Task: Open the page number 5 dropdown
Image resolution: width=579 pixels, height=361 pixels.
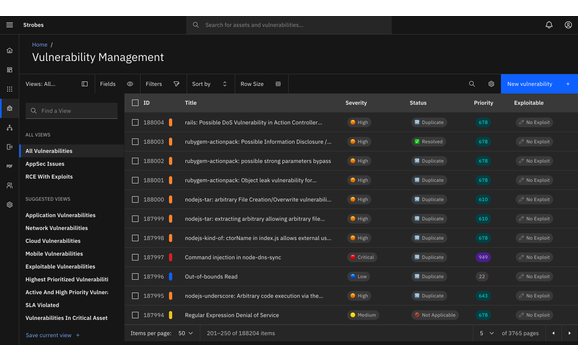Action: 486,333
